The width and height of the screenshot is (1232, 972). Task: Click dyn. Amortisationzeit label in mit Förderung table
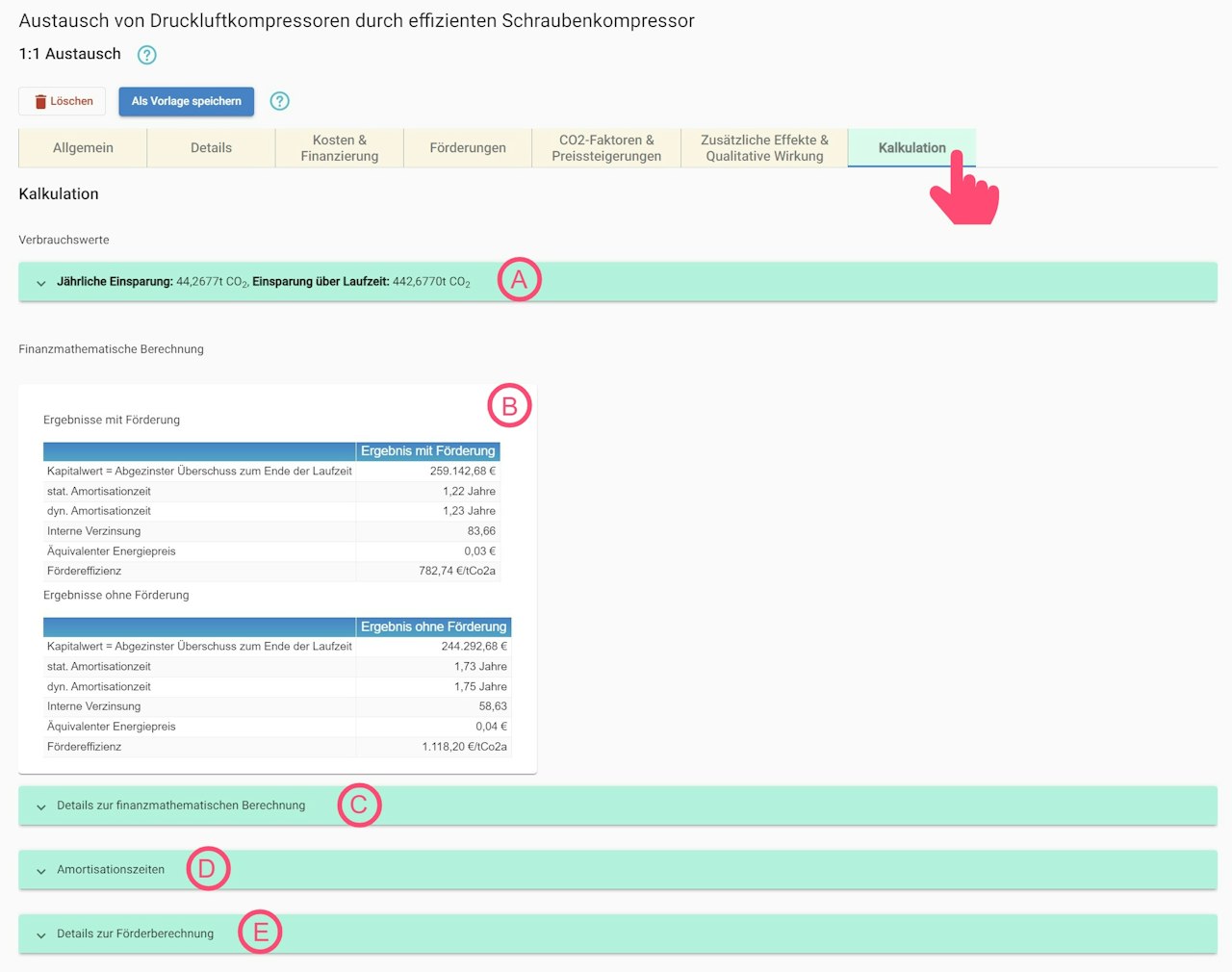pos(99,511)
